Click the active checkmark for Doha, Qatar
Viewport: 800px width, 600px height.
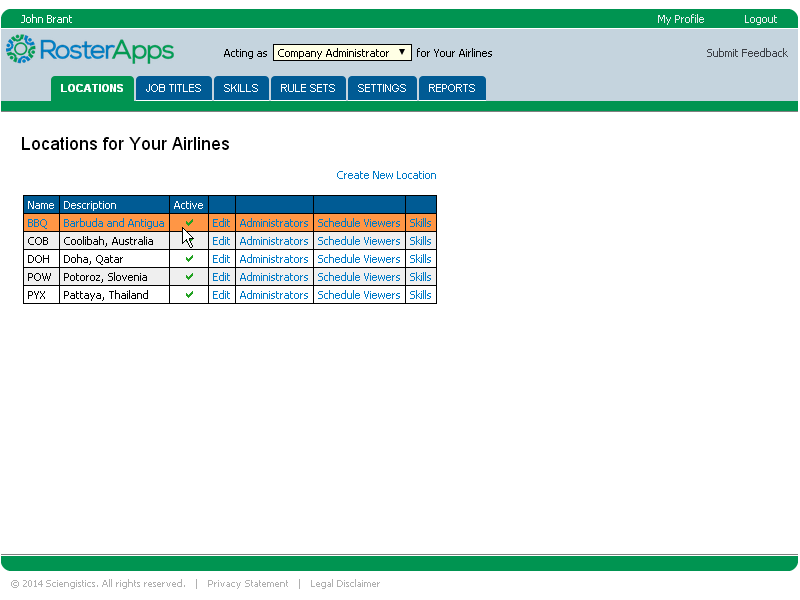coord(189,259)
